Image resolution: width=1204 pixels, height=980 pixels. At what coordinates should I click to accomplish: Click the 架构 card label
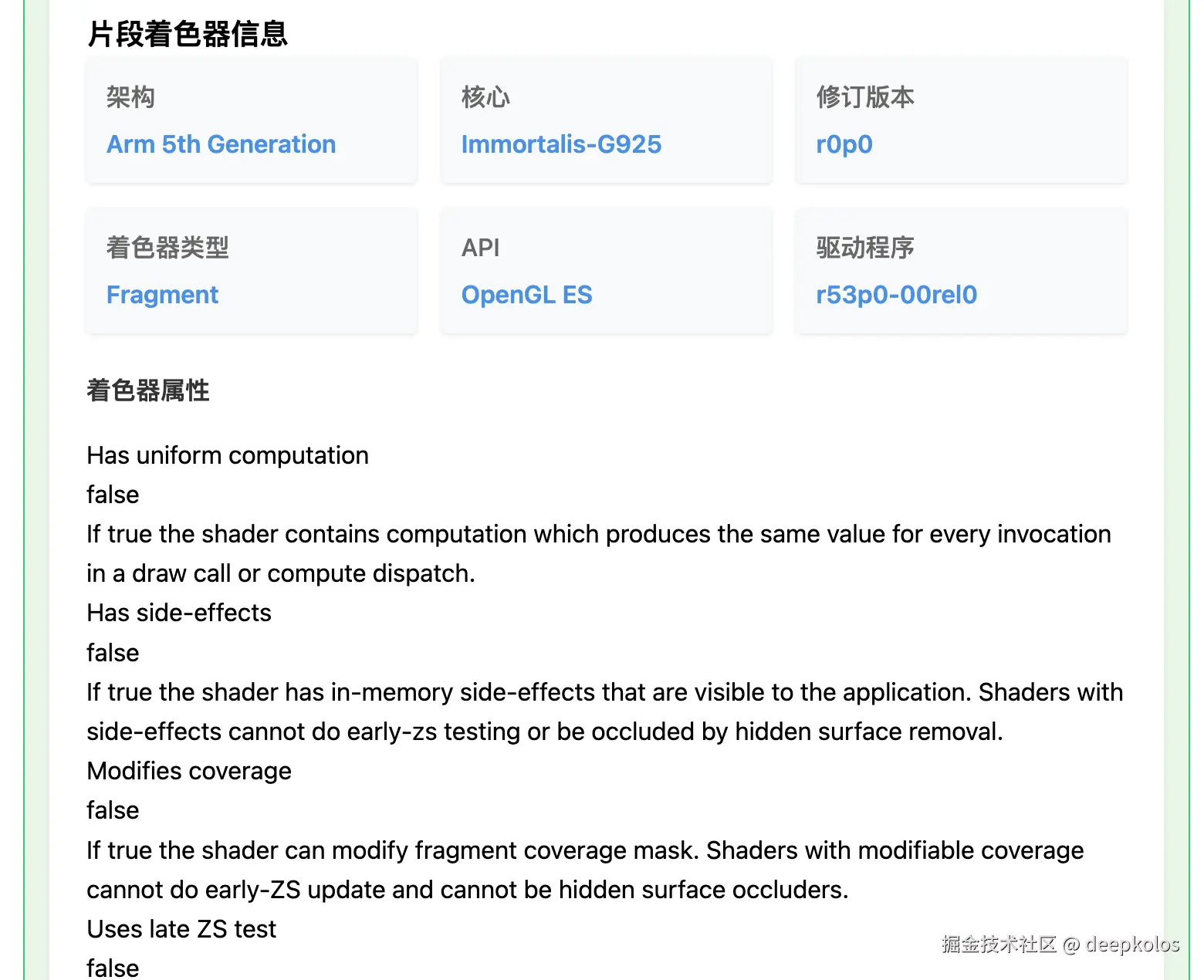[130, 97]
